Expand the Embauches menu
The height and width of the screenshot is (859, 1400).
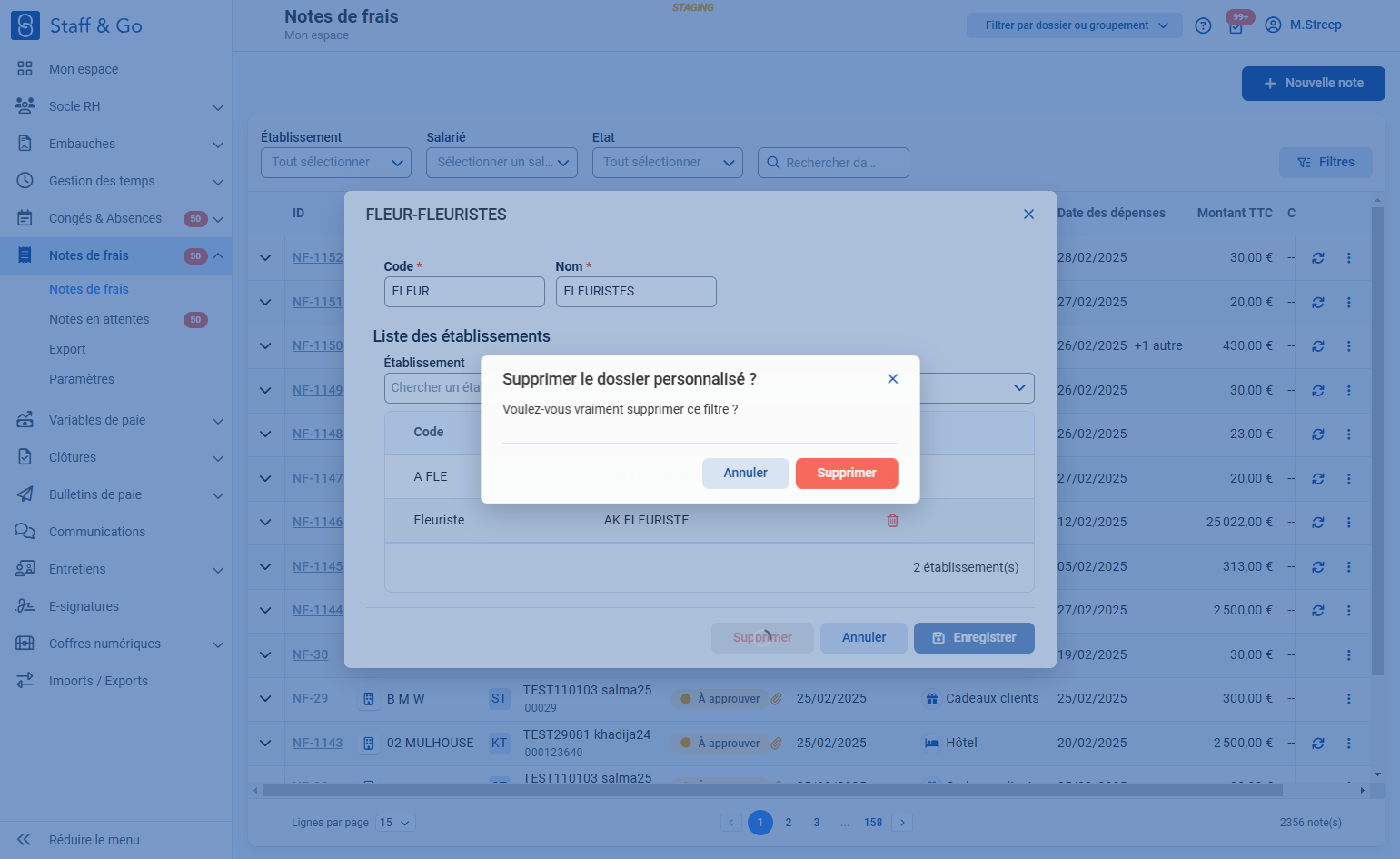115,144
